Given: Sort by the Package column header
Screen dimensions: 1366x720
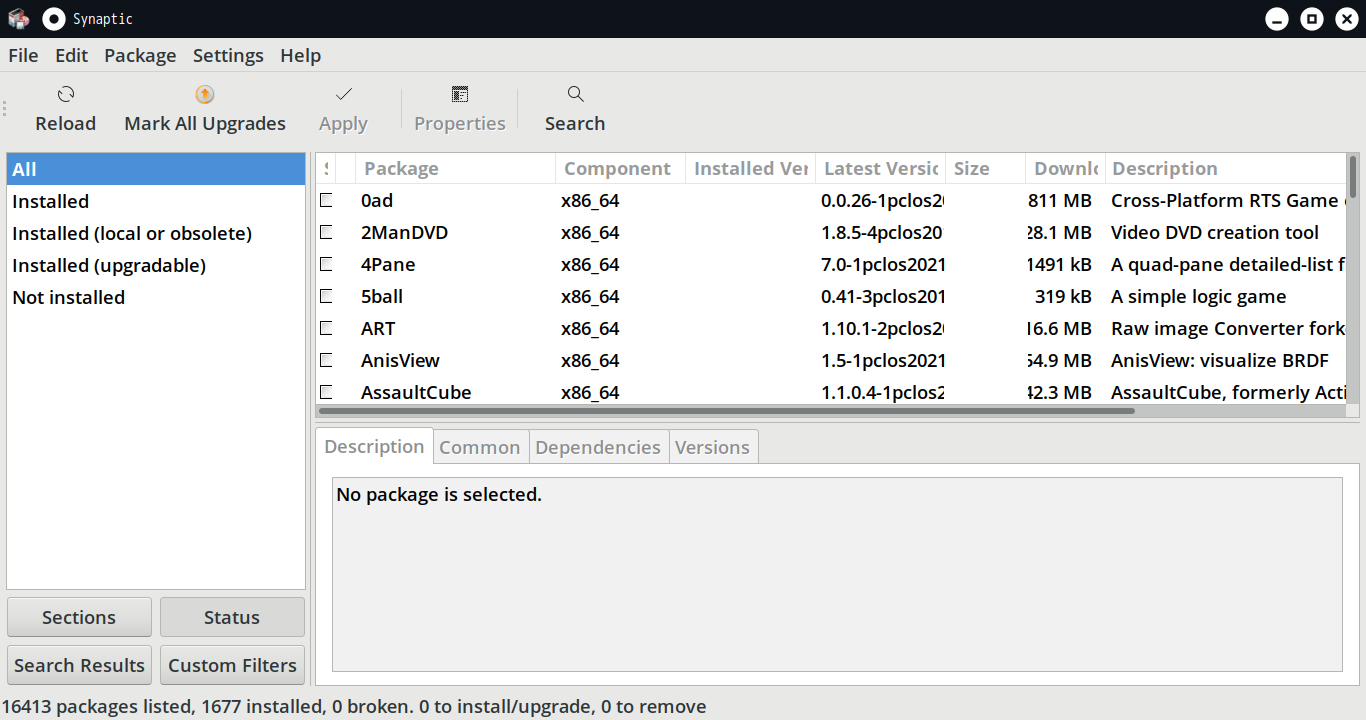Looking at the screenshot, I should (455, 168).
